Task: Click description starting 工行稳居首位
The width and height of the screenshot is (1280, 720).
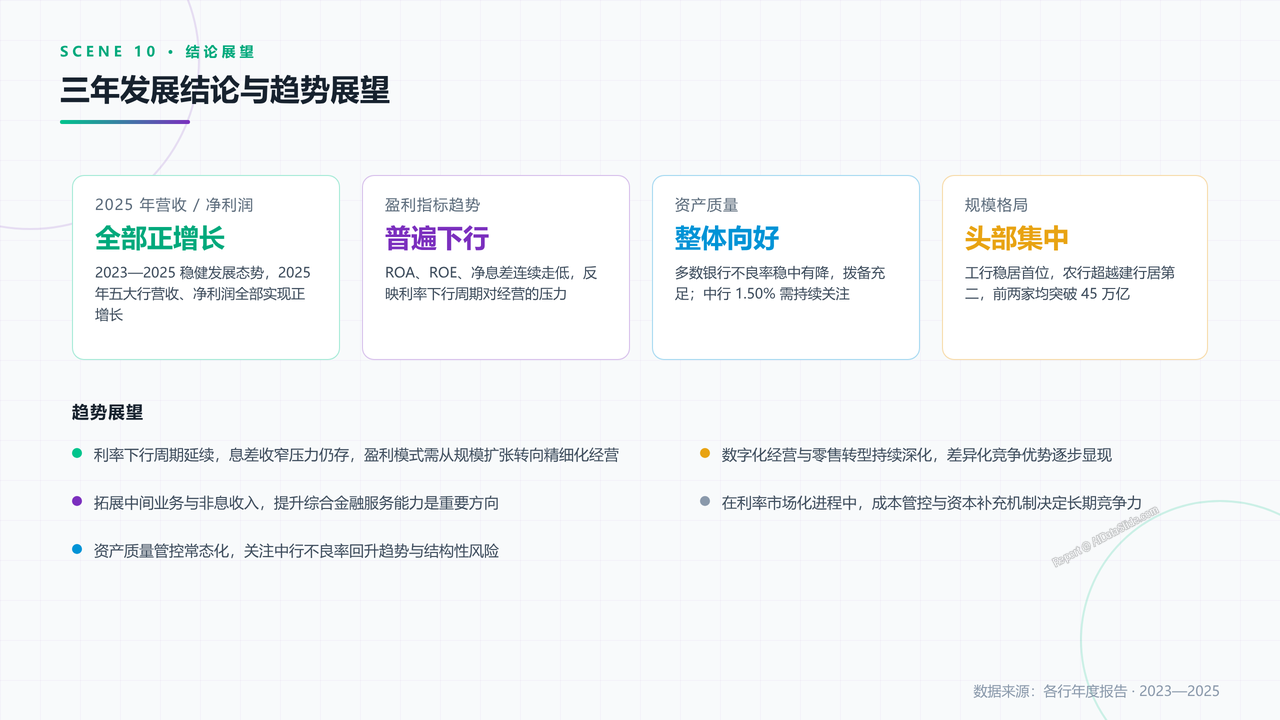Action: pyautogui.click(x=1070, y=283)
